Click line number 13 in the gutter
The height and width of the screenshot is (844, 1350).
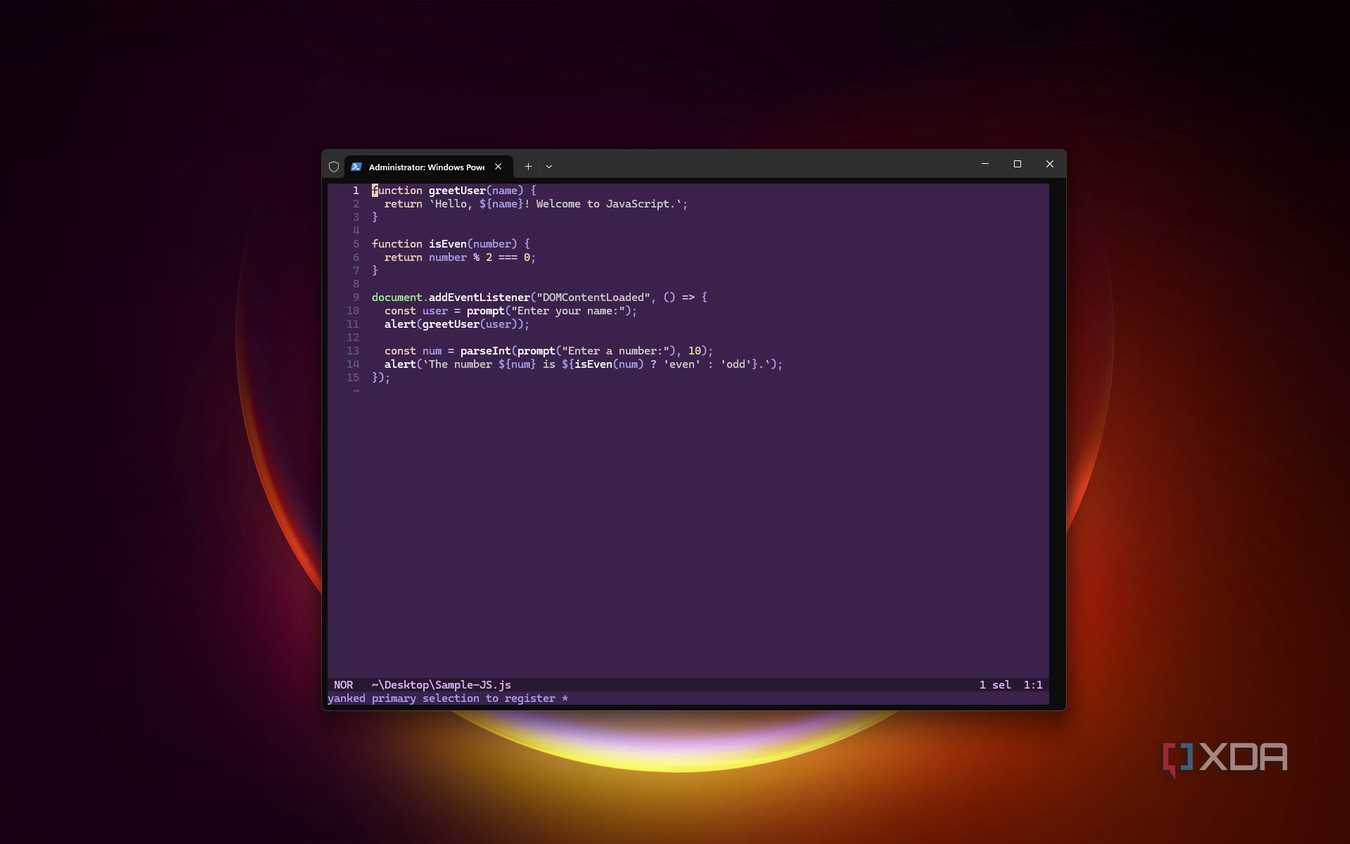[x=352, y=351]
